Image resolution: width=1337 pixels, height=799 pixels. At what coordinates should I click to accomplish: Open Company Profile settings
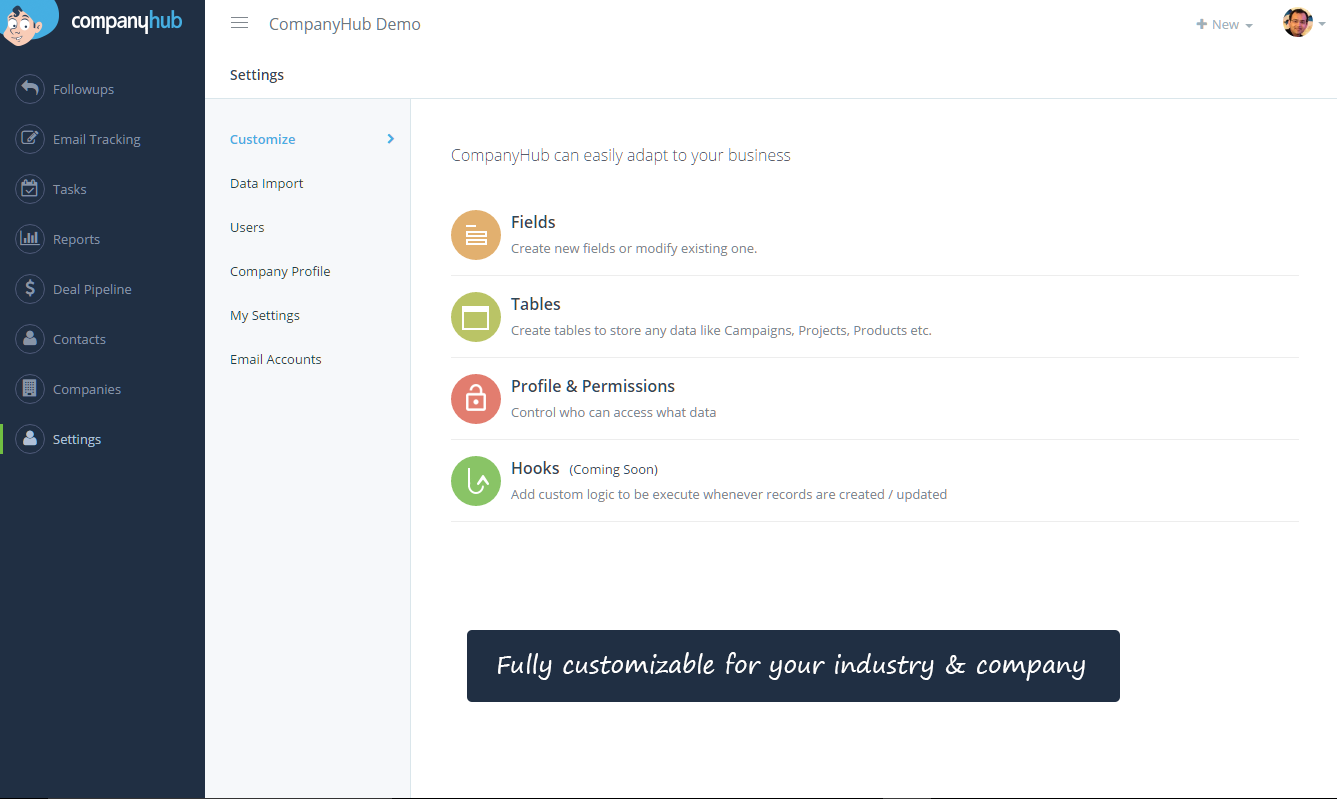(280, 271)
